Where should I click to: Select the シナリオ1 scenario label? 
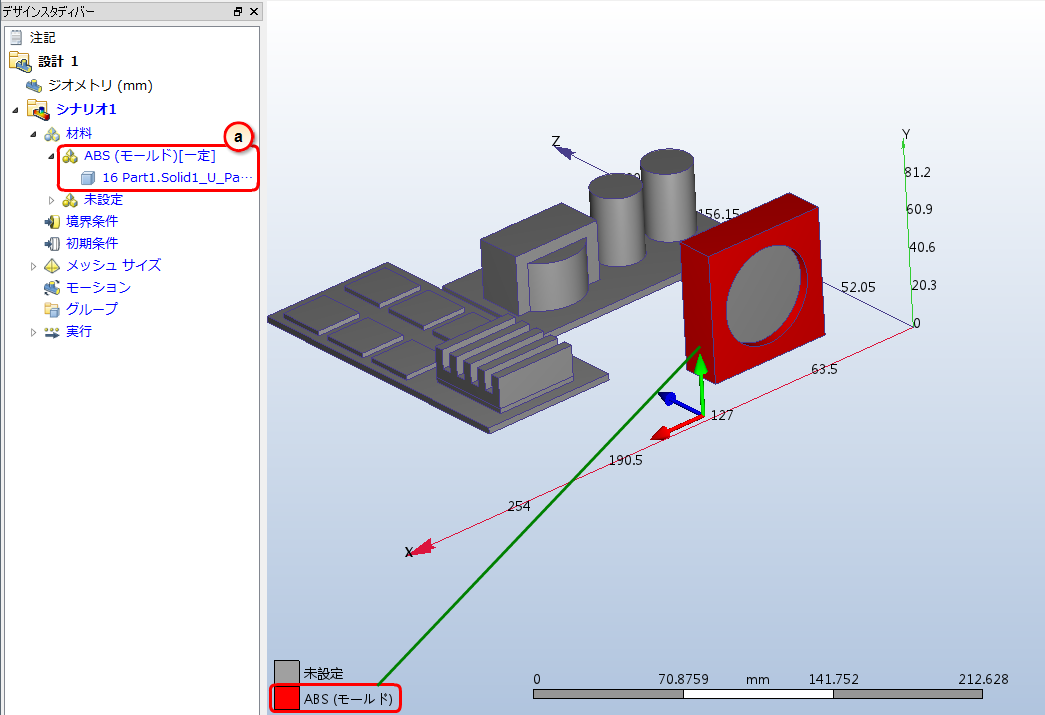click(x=87, y=109)
